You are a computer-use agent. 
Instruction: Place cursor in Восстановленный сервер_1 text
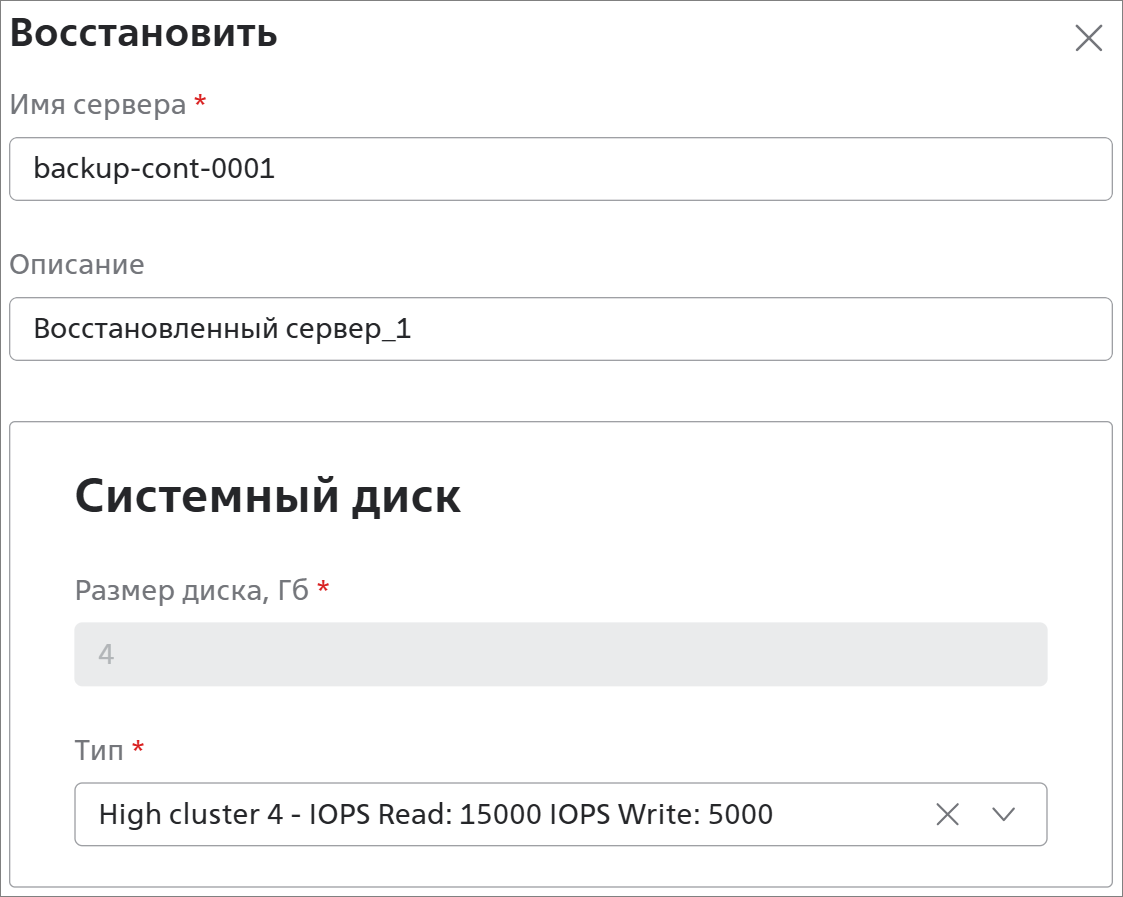222,329
